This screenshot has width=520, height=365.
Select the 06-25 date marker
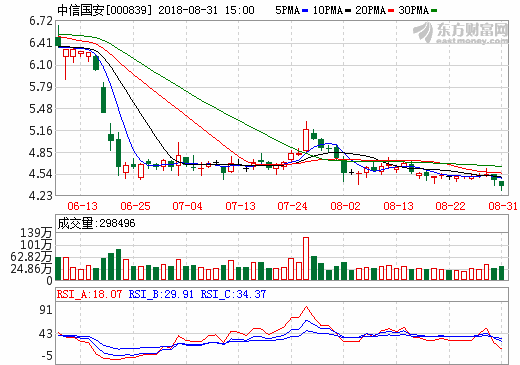click(135, 206)
